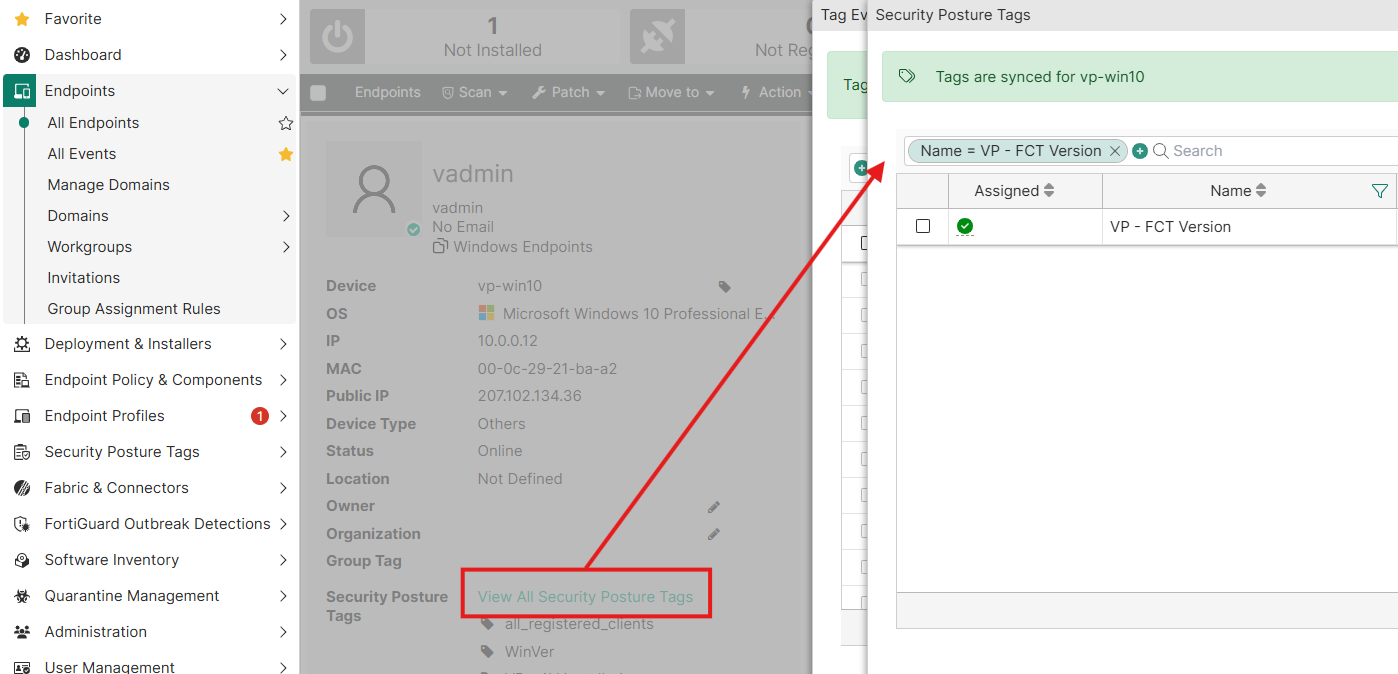Remove the Name = VP - FCT Version filter

[1114, 151]
